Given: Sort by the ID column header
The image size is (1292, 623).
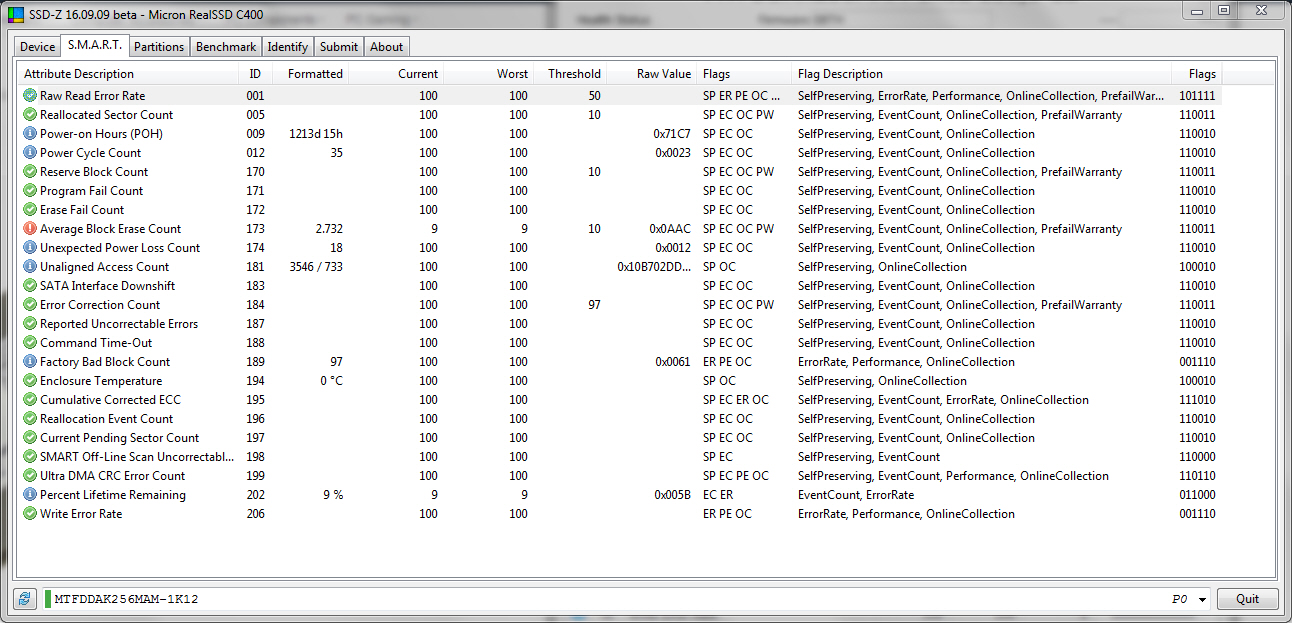Looking at the screenshot, I should click(255, 74).
